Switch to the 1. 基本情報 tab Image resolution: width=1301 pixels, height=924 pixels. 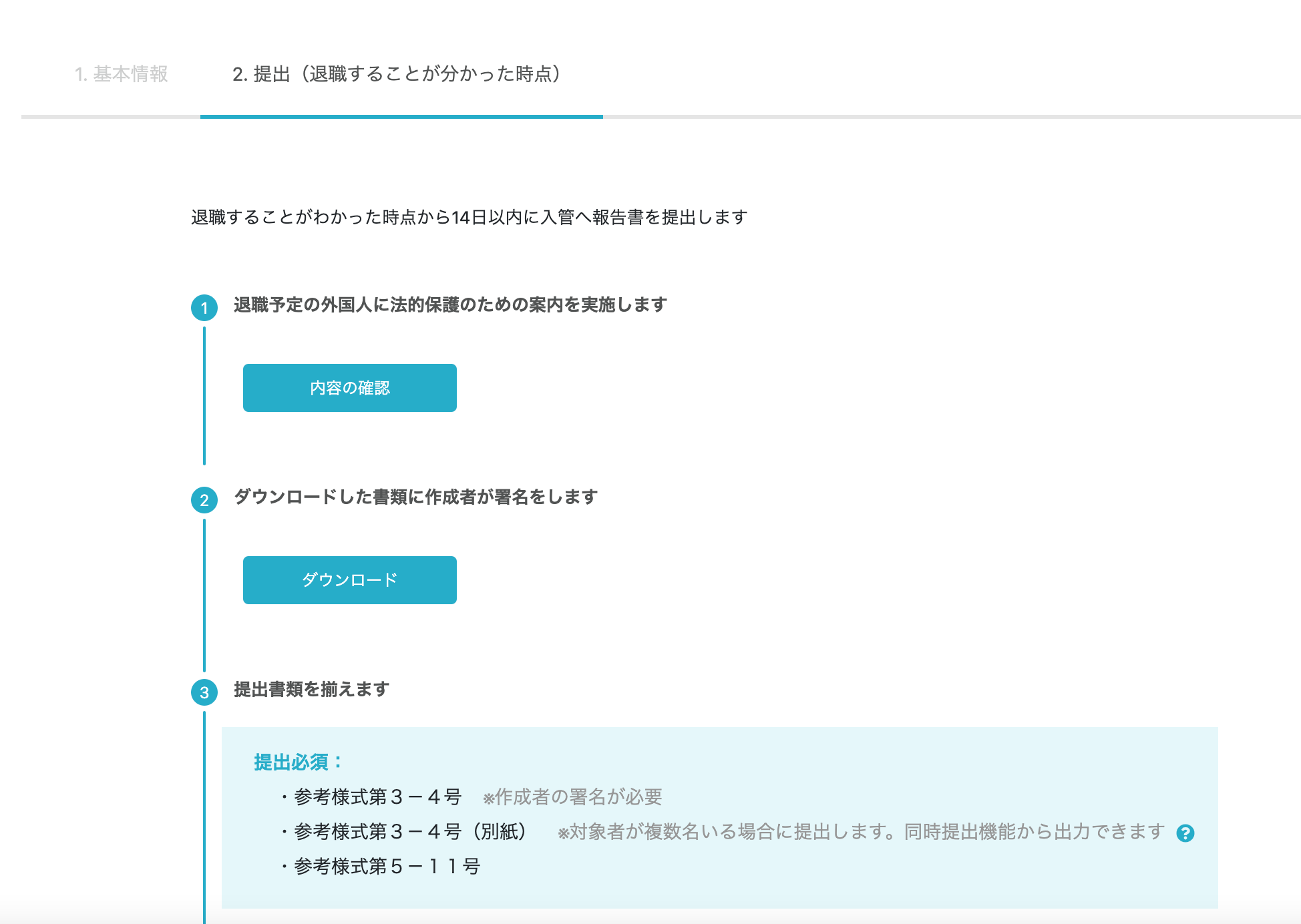121,74
